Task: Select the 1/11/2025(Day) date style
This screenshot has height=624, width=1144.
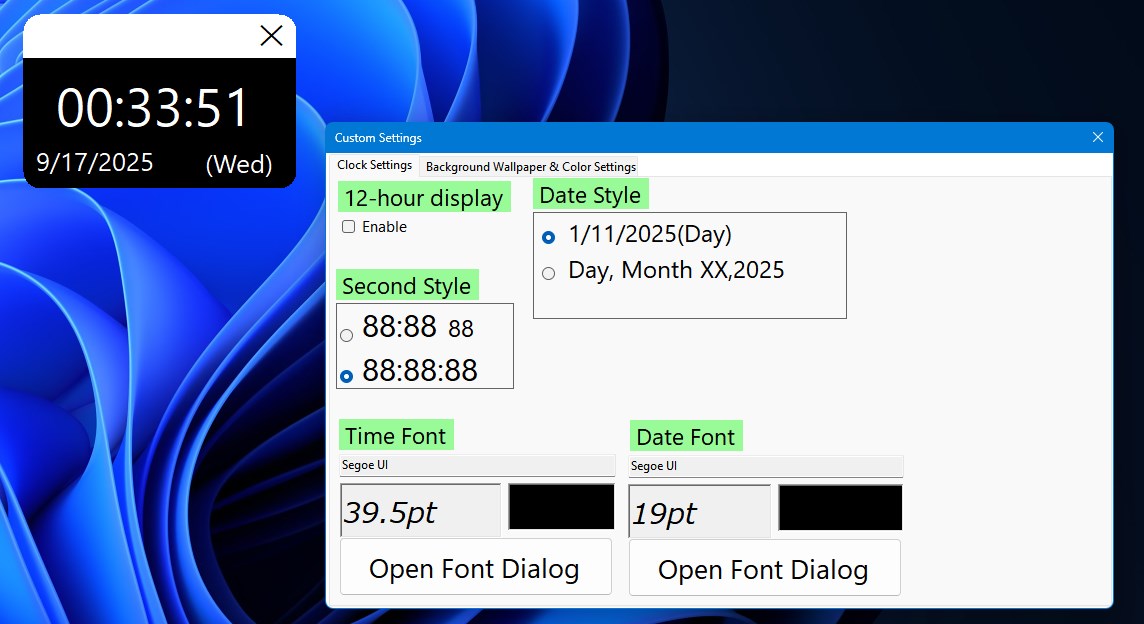Action: (x=549, y=237)
